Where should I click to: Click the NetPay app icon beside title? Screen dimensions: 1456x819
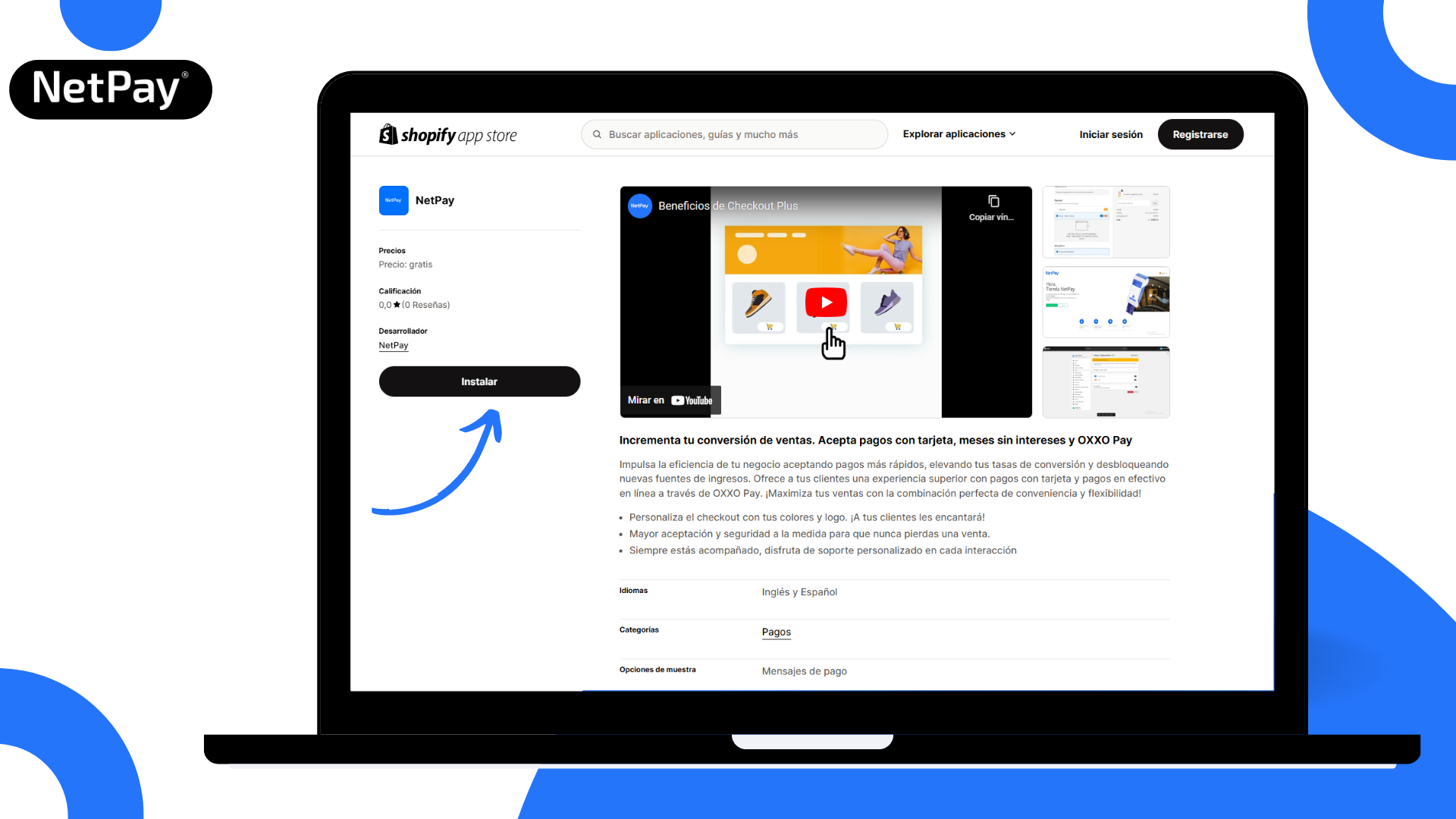pos(394,200)
